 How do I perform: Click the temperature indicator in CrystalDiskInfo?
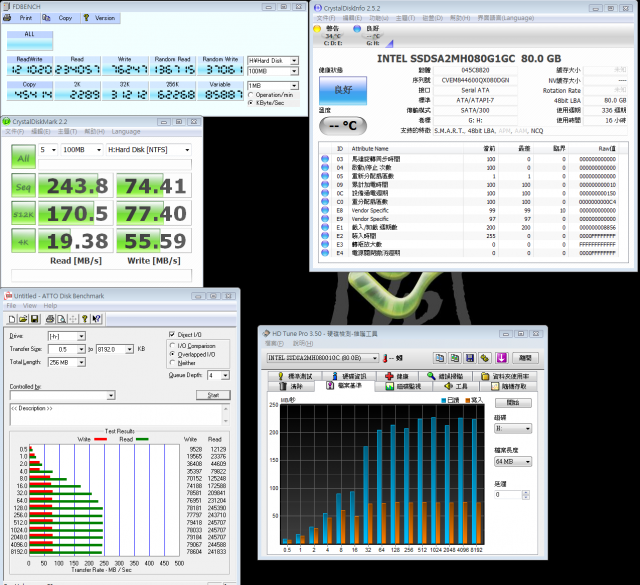coord(343,125)
